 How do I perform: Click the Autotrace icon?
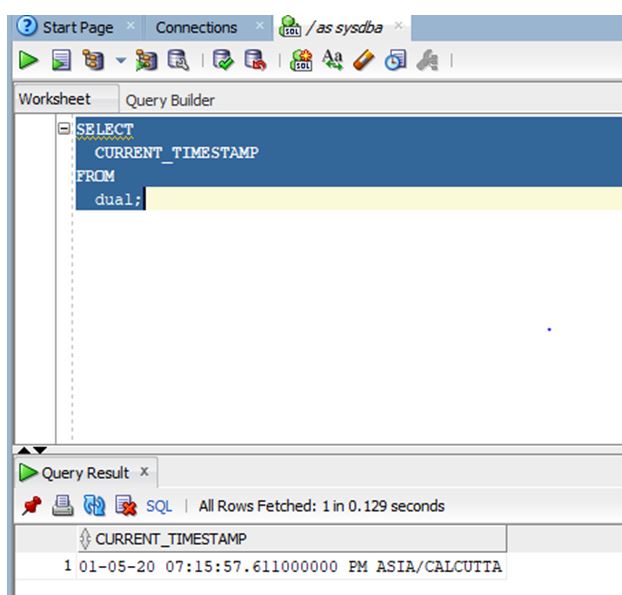coord(146,60)
